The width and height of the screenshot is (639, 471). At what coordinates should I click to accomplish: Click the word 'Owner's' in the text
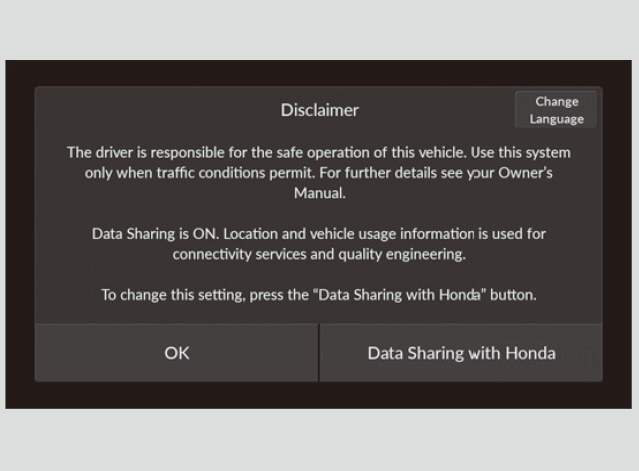[525, 173]
